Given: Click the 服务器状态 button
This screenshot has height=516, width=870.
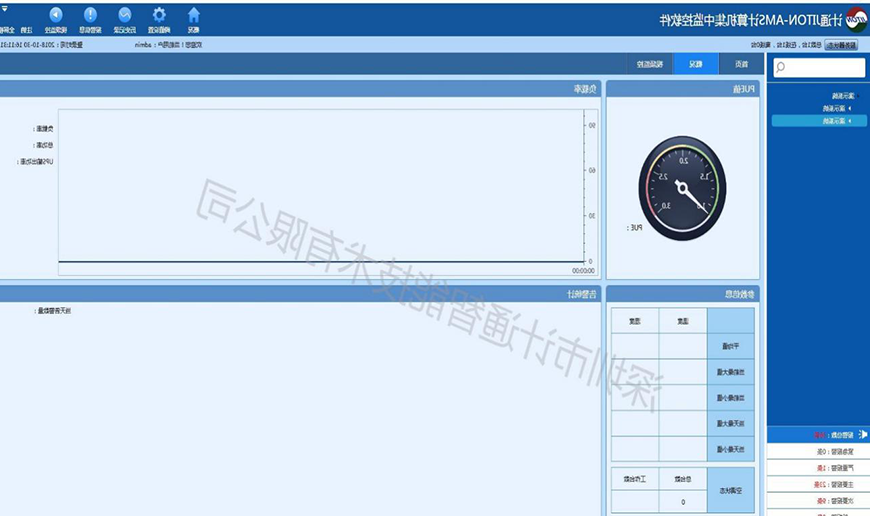Looking at the screenshot, I should (x=845, y=45).
